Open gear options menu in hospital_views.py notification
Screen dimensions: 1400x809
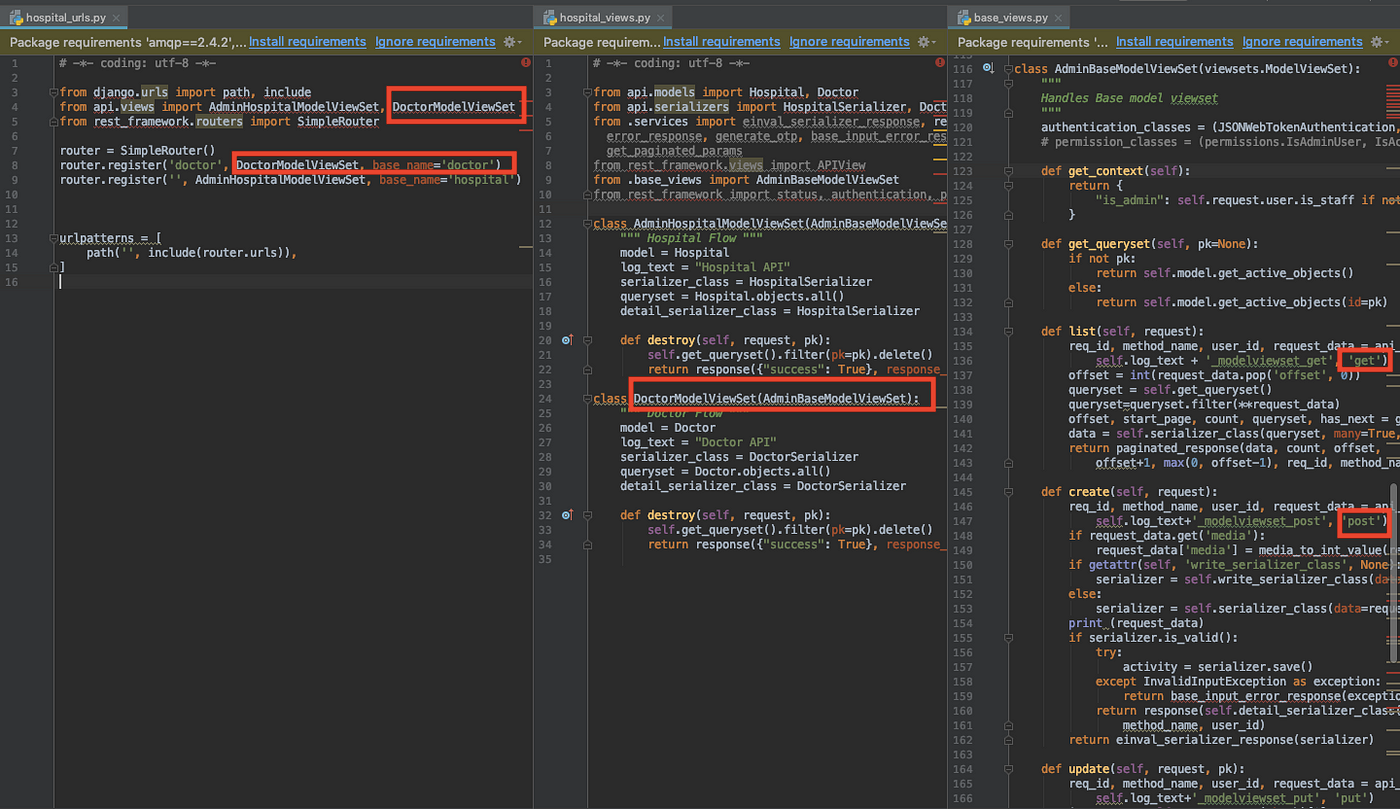(x=925, y=42)
